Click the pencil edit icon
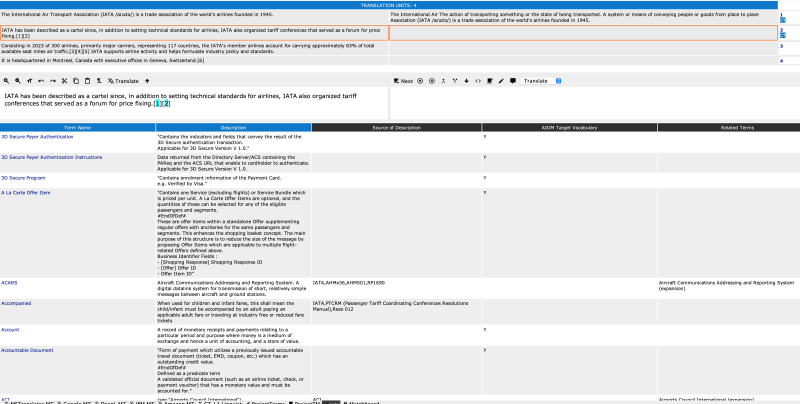 pos(501,81)
